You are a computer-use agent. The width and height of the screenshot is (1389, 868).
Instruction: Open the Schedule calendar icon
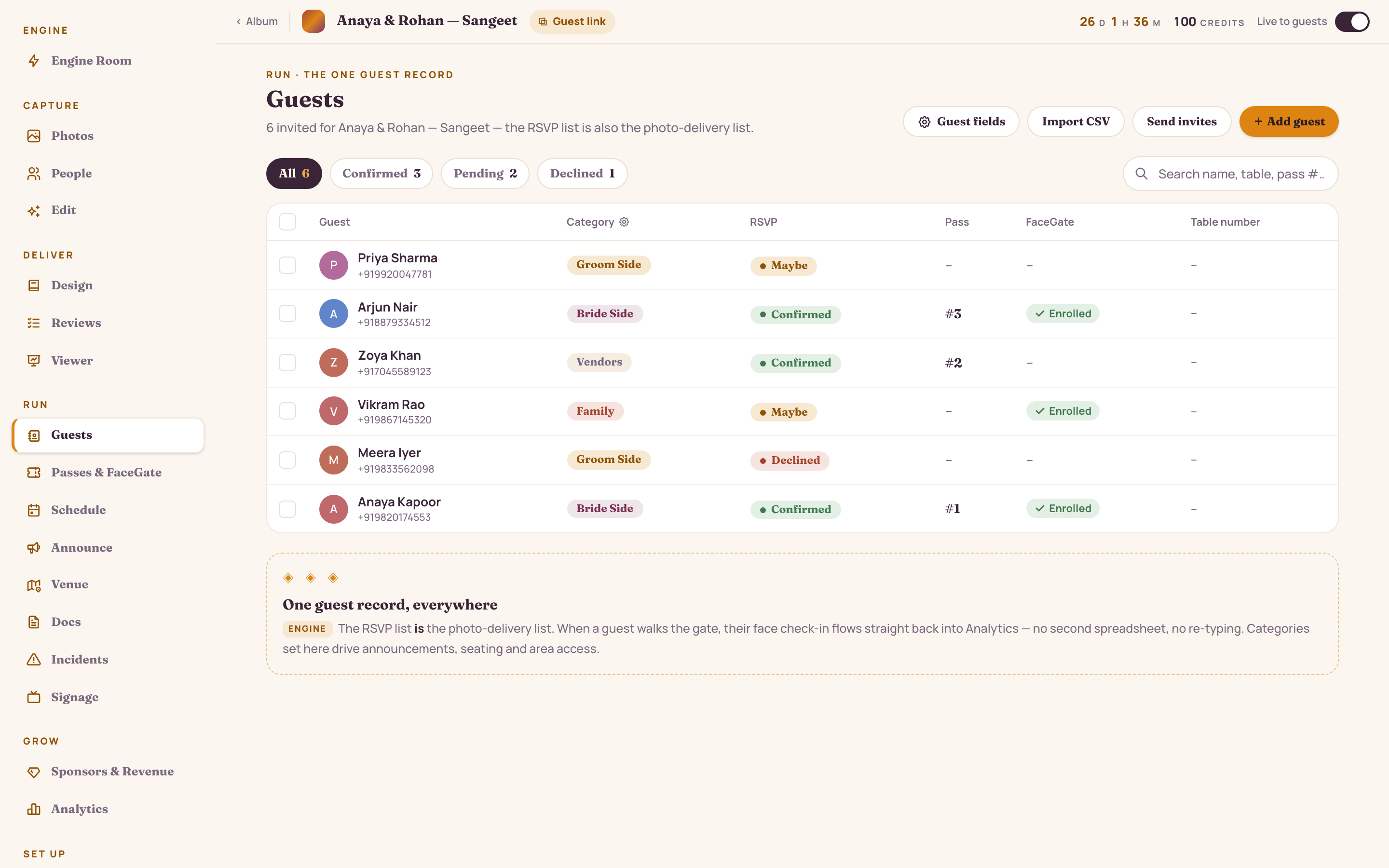(34, 510)
